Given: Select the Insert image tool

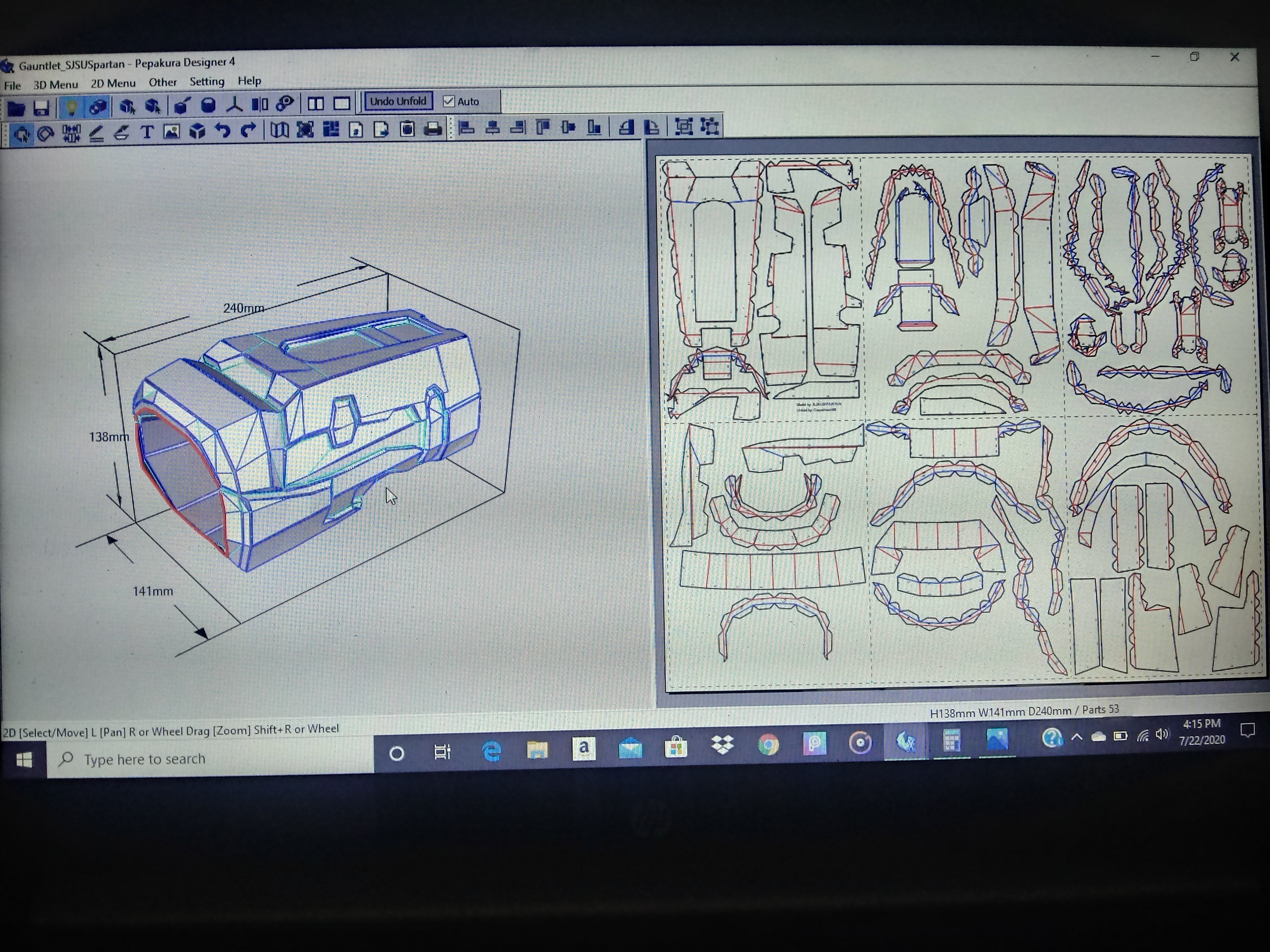Looking at the screenshot, I should coord(171,131).
